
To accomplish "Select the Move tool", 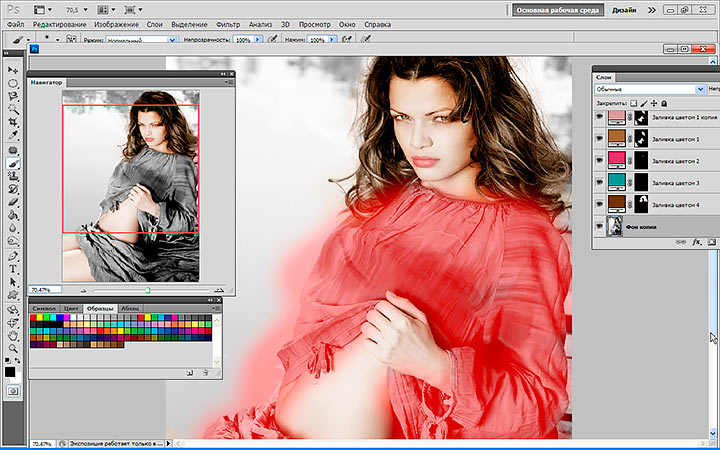I will pyautogui.click(x=13, y=70).
